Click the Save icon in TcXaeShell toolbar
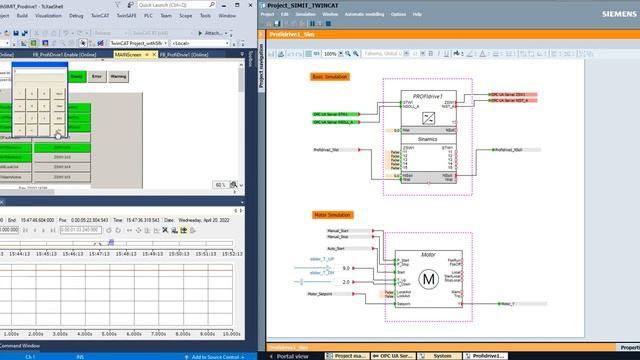This screenshot has height=360, width=640. click(16, 33)
